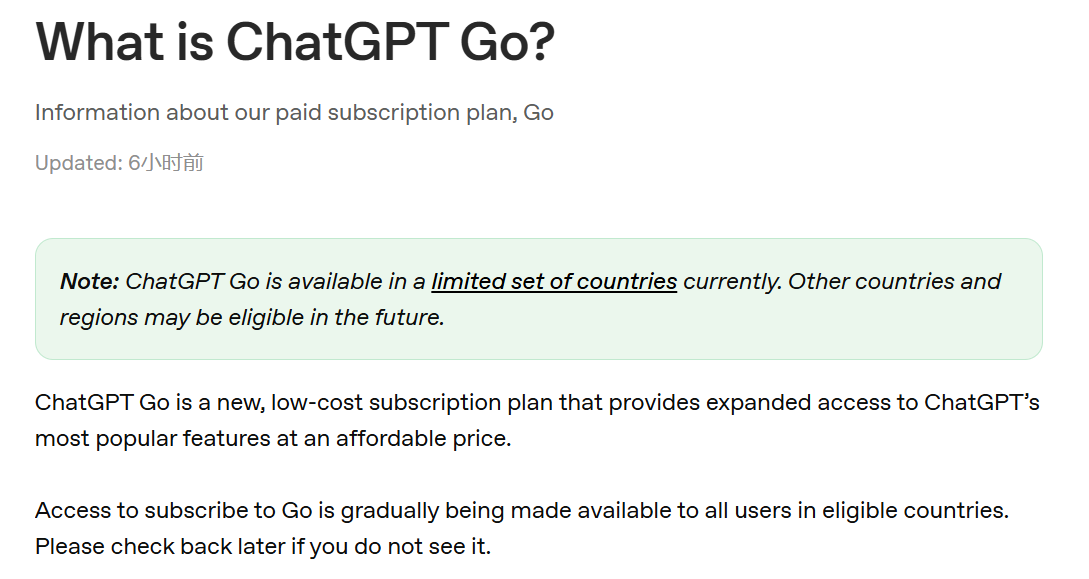
Task: Click the "6小时前" timestamp text
Action: point(166,163)
